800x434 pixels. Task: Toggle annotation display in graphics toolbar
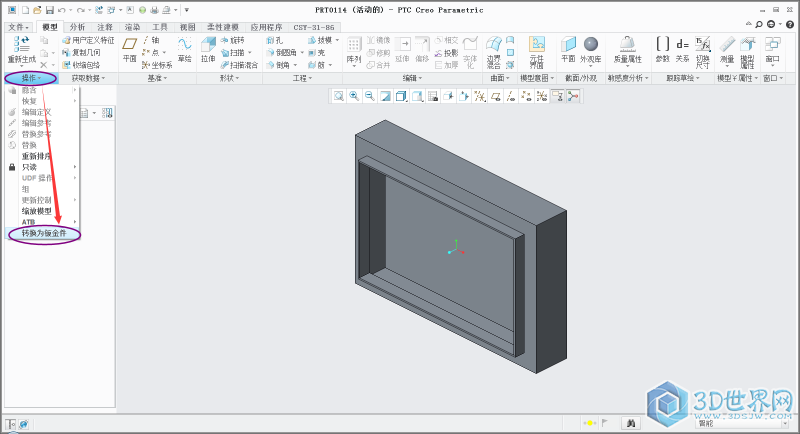557,96
